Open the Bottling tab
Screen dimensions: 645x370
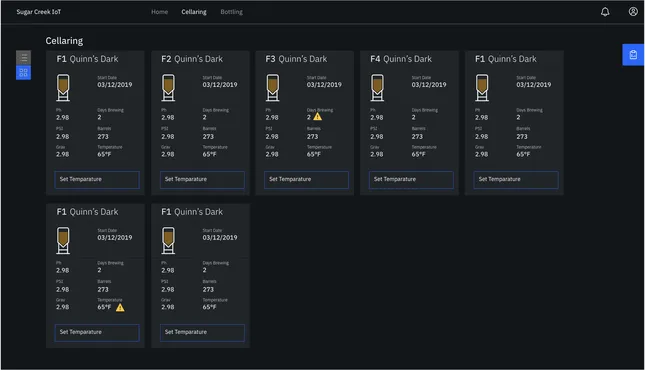231,12
